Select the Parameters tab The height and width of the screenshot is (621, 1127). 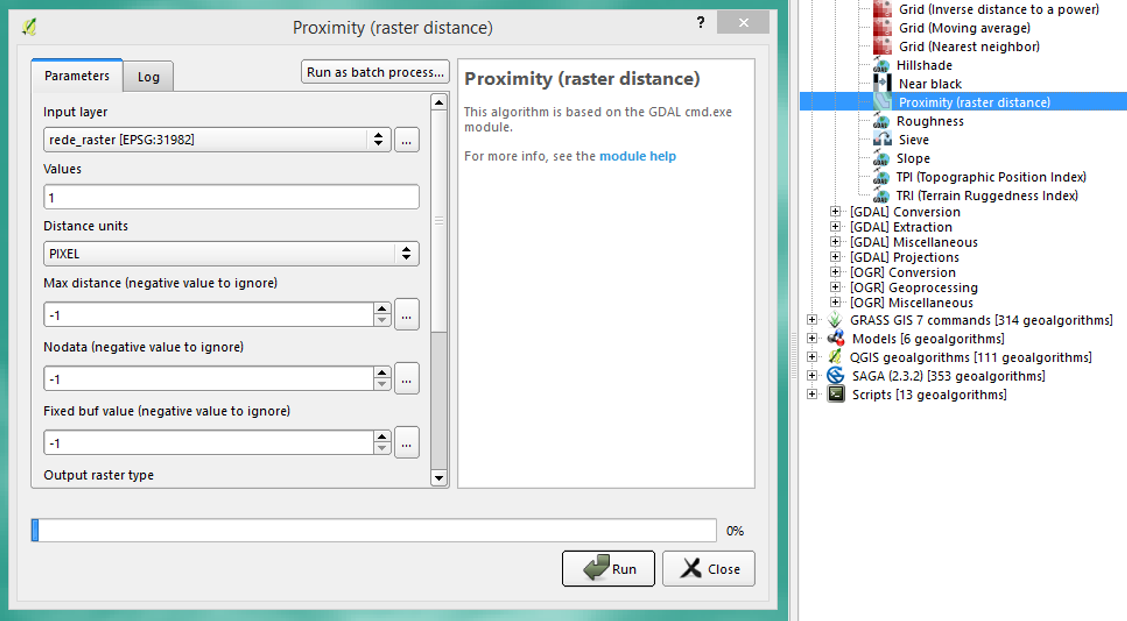pos(77,76)
